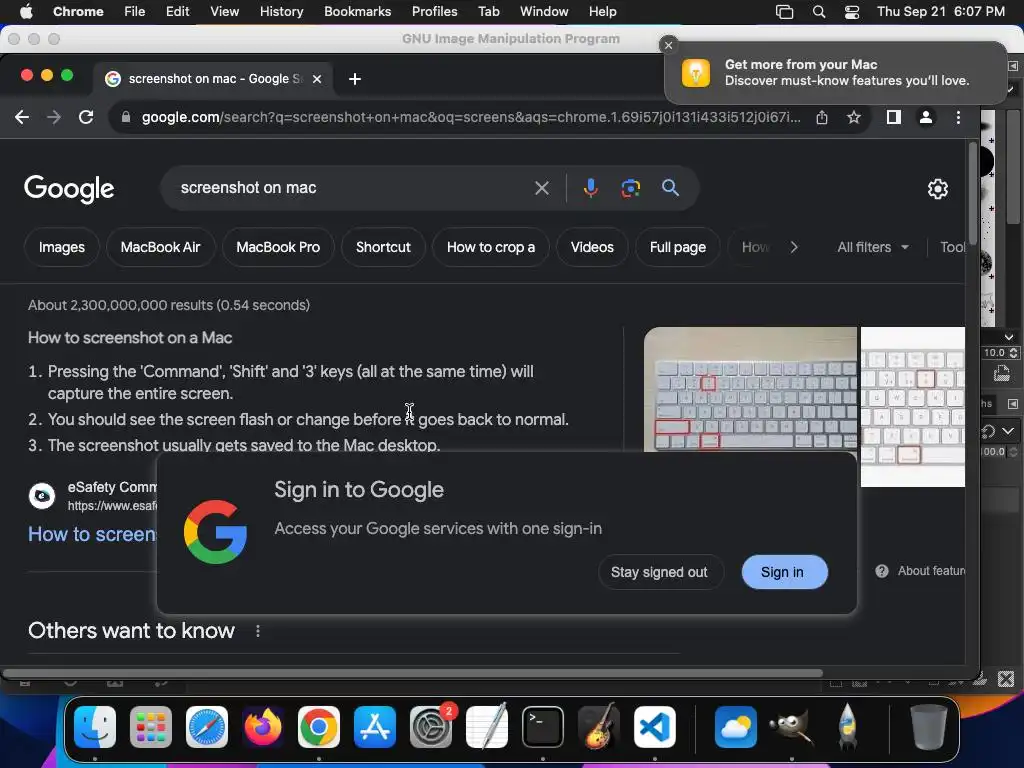Open the Apple menu
The width and height of the screenshot is (1024, 768).
26,12
